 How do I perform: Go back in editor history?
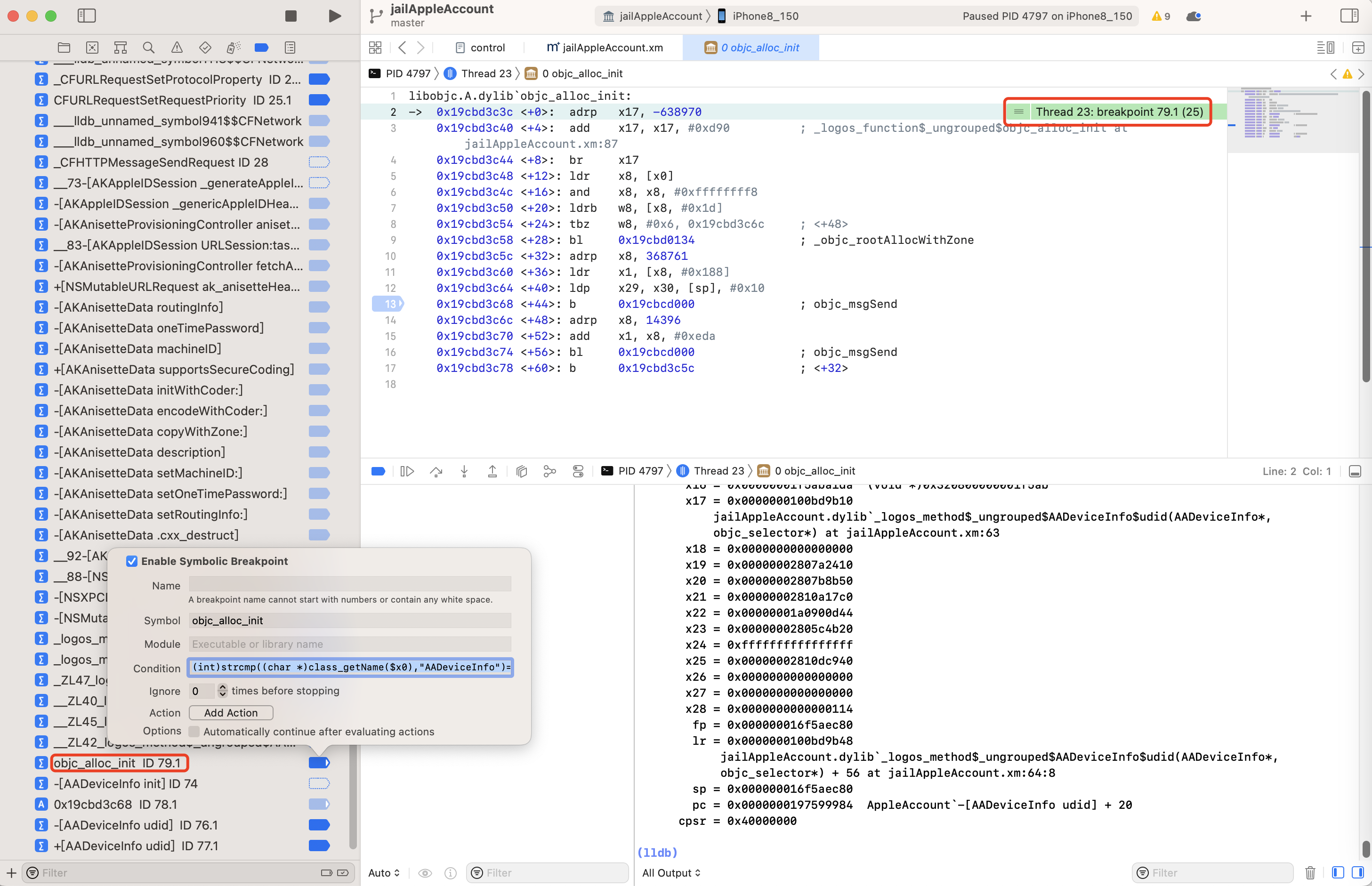tap(402, 48)
